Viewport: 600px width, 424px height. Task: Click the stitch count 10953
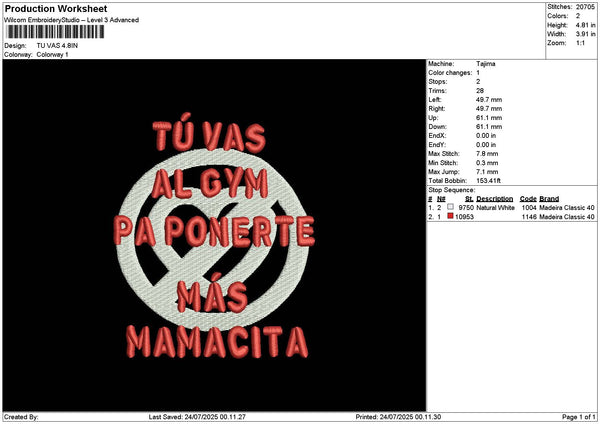464,217
